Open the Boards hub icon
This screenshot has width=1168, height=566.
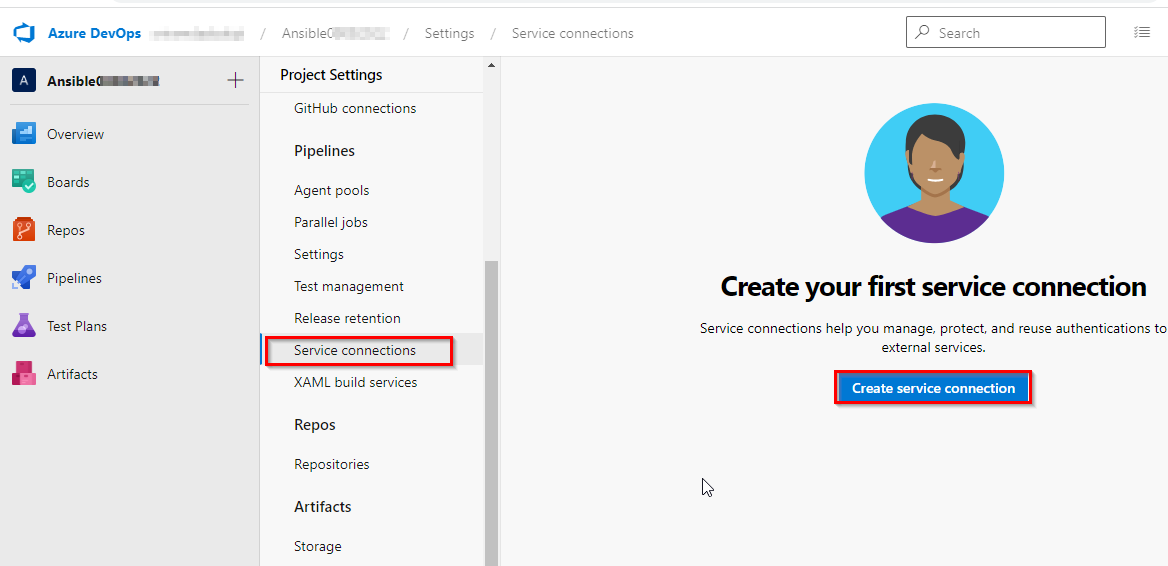click(24, 182)
